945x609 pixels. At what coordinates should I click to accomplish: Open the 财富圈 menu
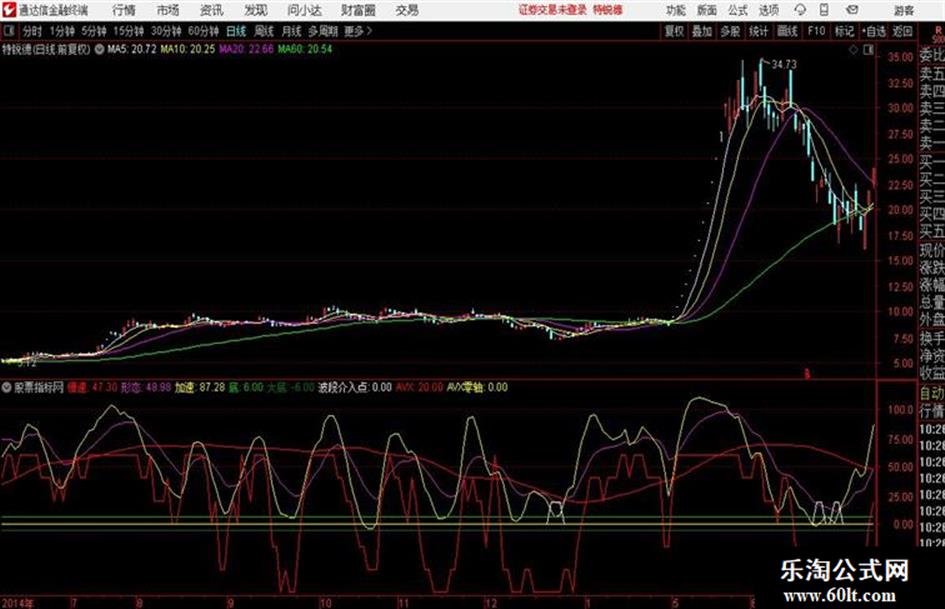tap(358, 10)
